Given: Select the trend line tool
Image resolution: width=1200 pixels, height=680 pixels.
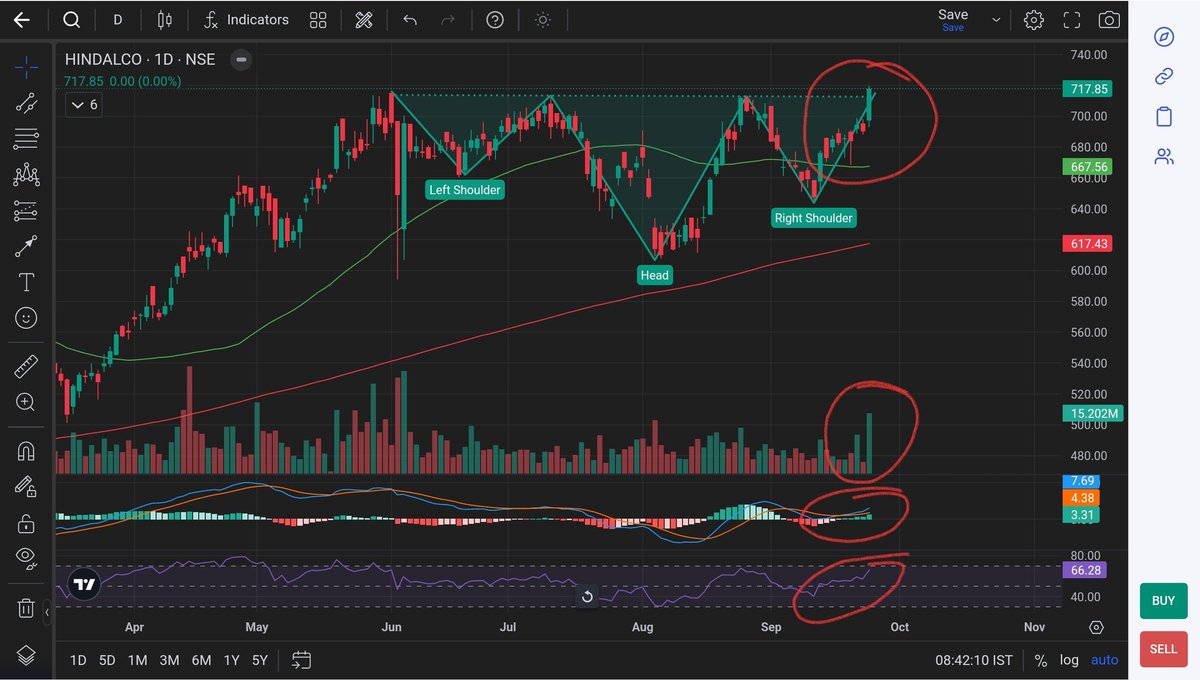Looking at the screenshot, I should click(26, 102).
